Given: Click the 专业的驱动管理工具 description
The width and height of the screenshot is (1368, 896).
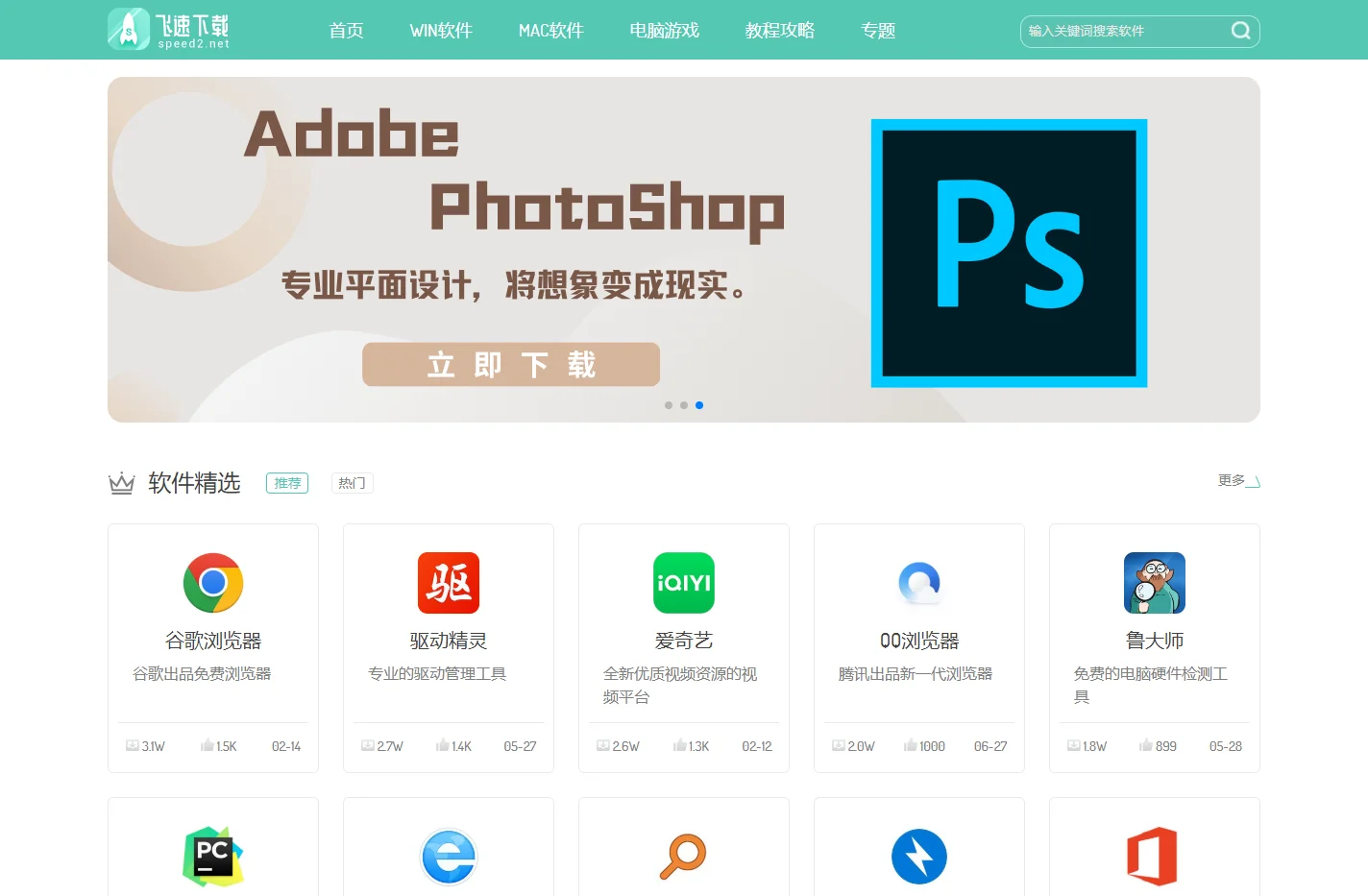Looking at the screenshot, I should (437, 674).
